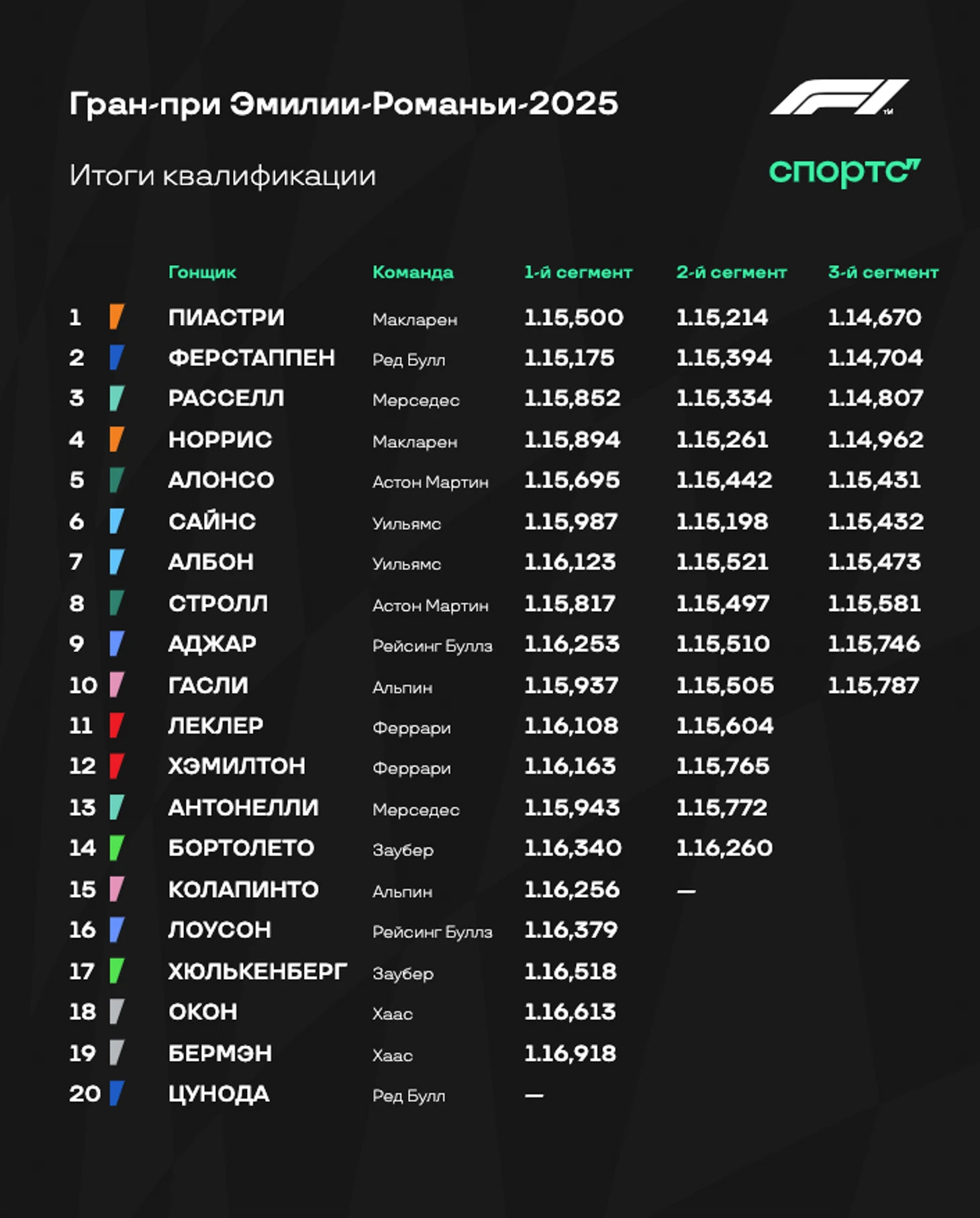Click the 3-й сегмент column header
Viewport: 980px width, 1218px height.
[883, 272]
